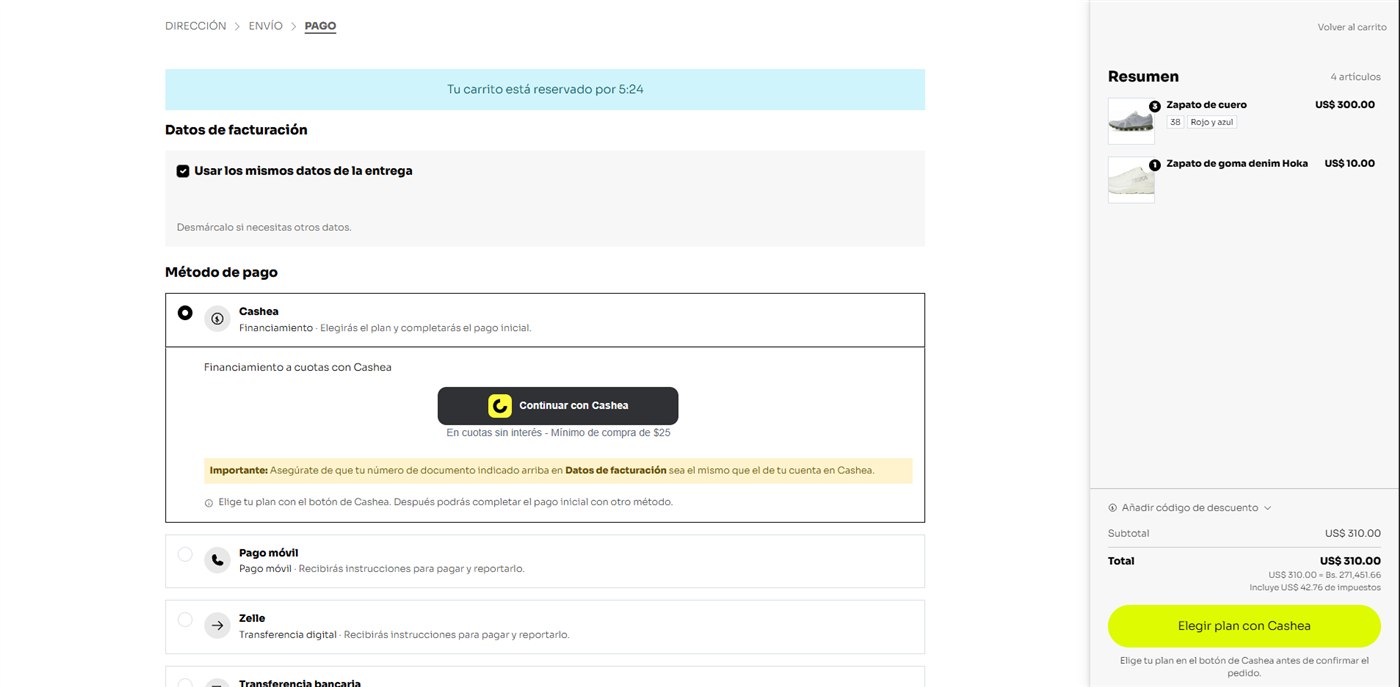The height and width of the screenshot is (687, 1400).
Task: Click the bold Total US$ 310.00 amount
Action: (x=1350, y=561)
